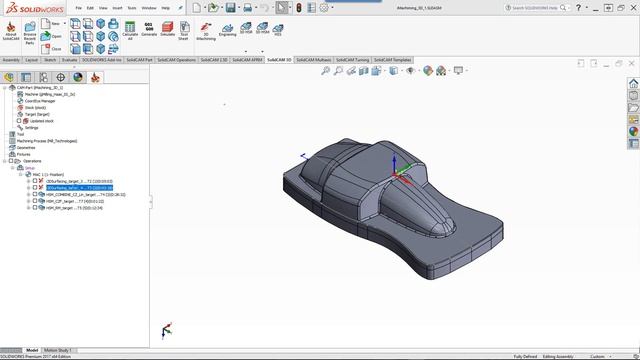Click the Options gear icon
Image resolution: width=640 pixels, height=360 pixels.
[324, 8]
